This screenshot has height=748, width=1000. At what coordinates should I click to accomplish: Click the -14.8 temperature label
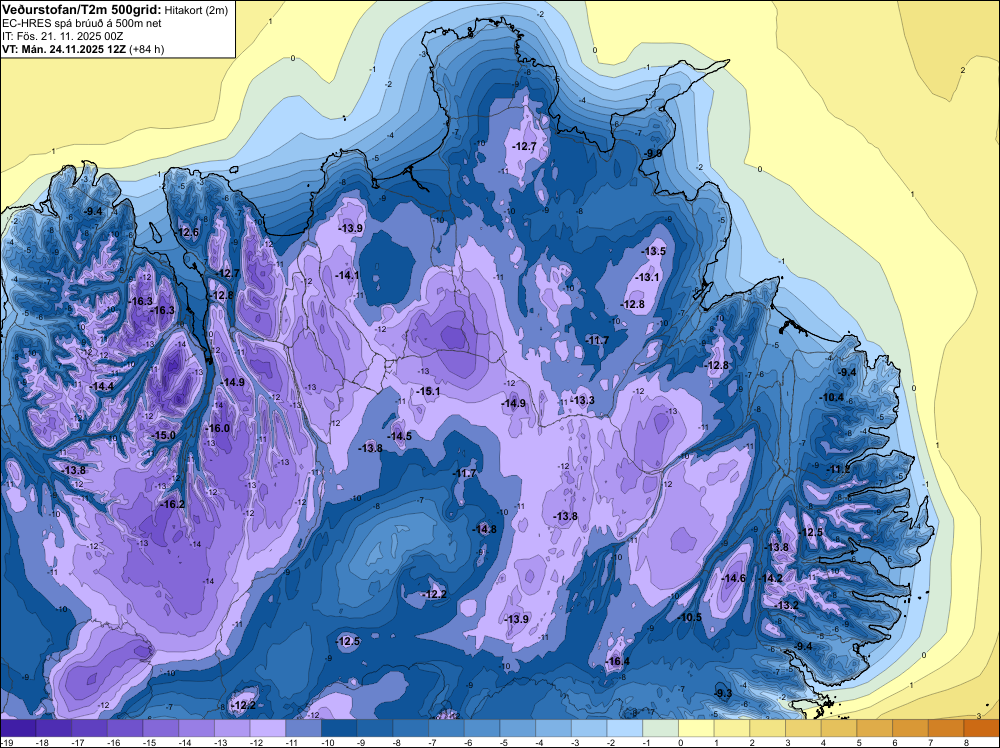[484, 529]
